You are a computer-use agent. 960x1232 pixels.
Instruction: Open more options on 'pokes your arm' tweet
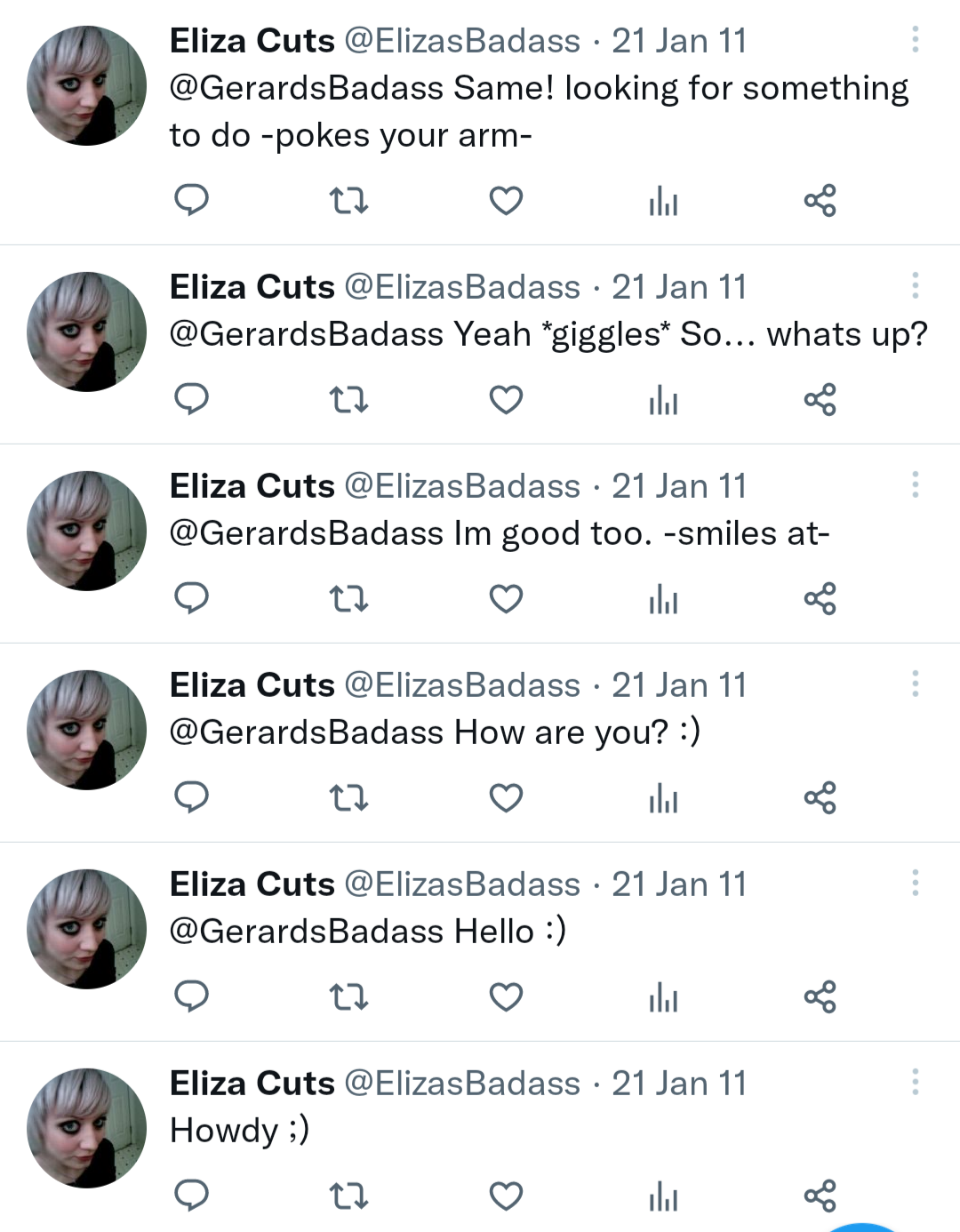pyautogui.click(x=915, y=40)
